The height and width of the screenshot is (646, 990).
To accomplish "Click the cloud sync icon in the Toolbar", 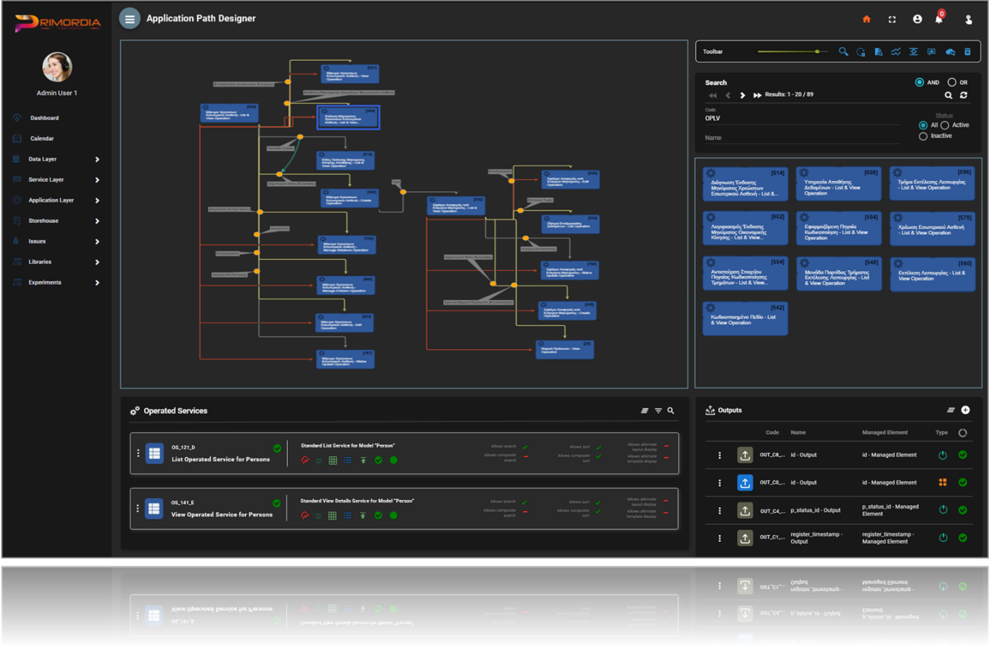I will 949,51.
